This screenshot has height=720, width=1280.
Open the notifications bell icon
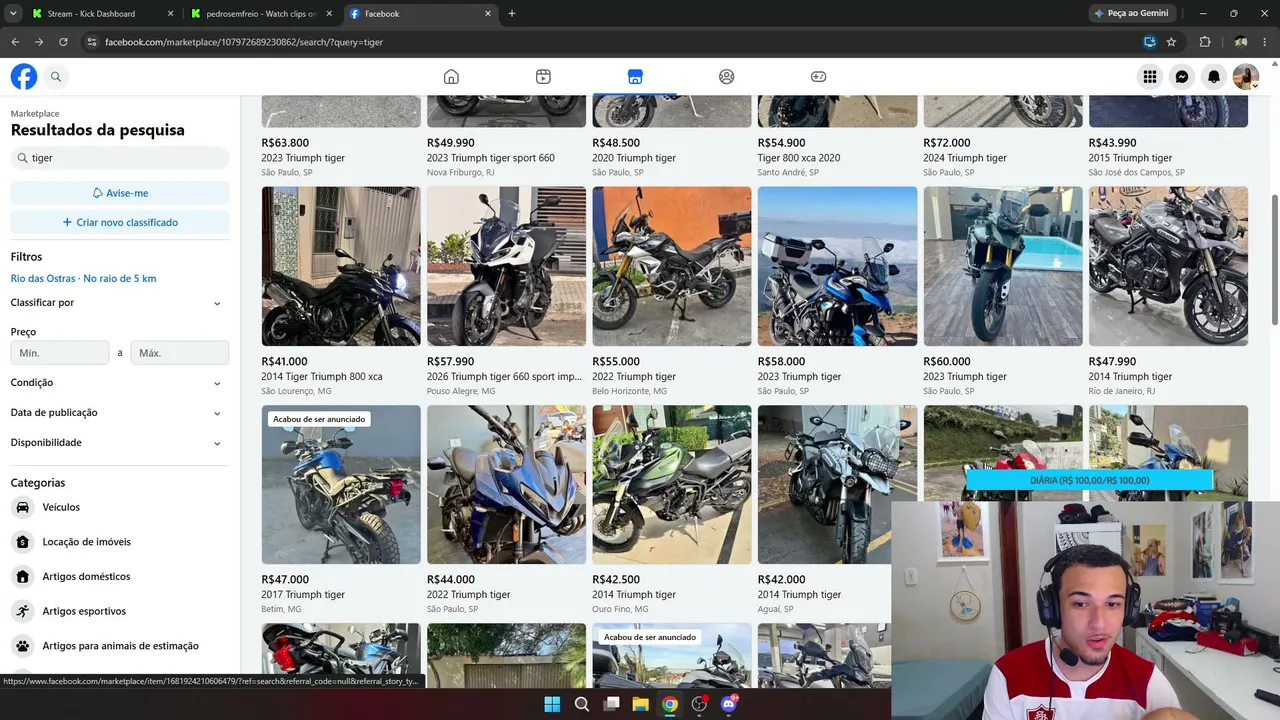click(x=1214, y=77)
